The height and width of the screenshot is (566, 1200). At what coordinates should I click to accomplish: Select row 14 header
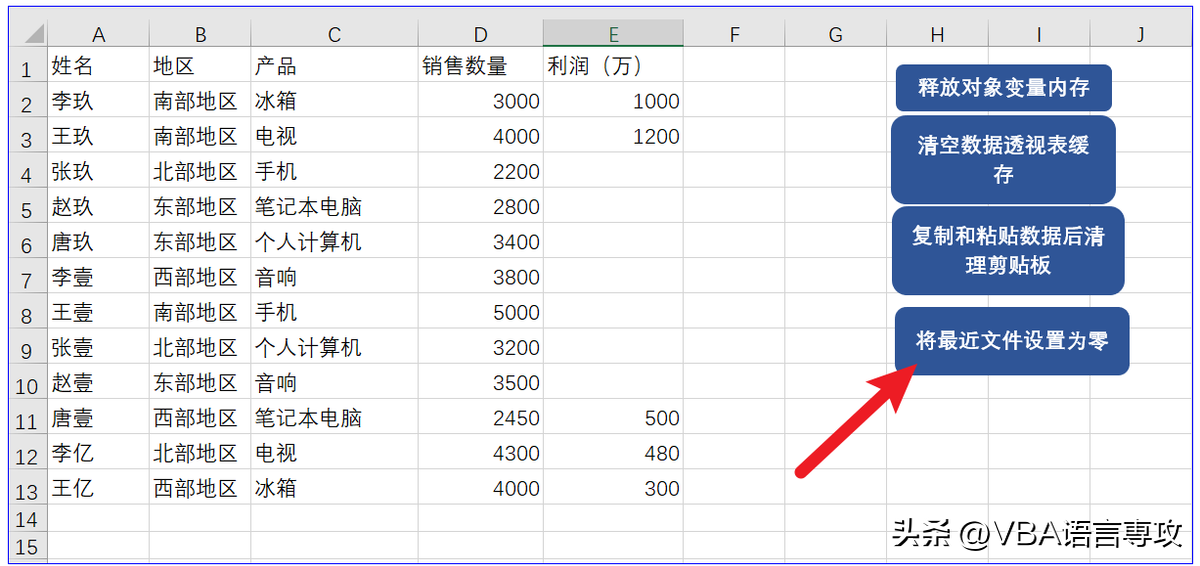click(27, 520)
